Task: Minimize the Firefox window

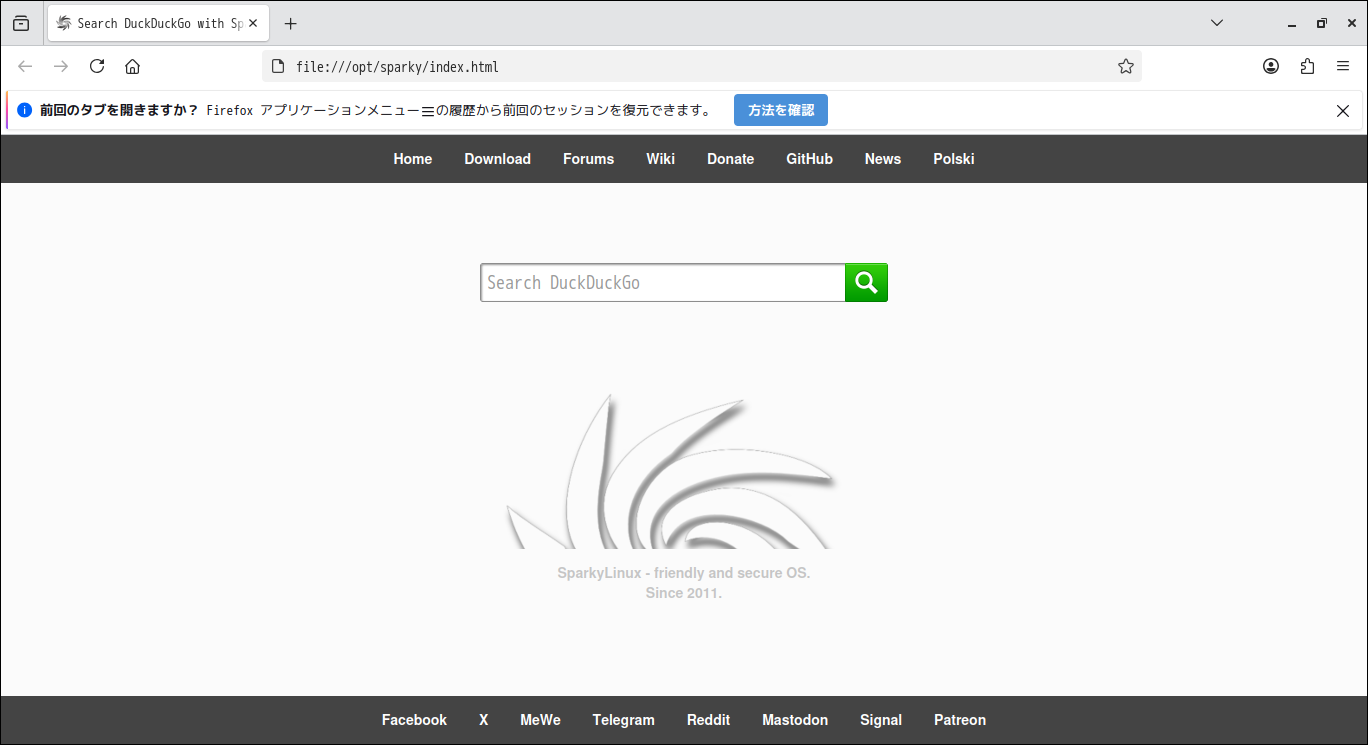Action: [1292, 23]
